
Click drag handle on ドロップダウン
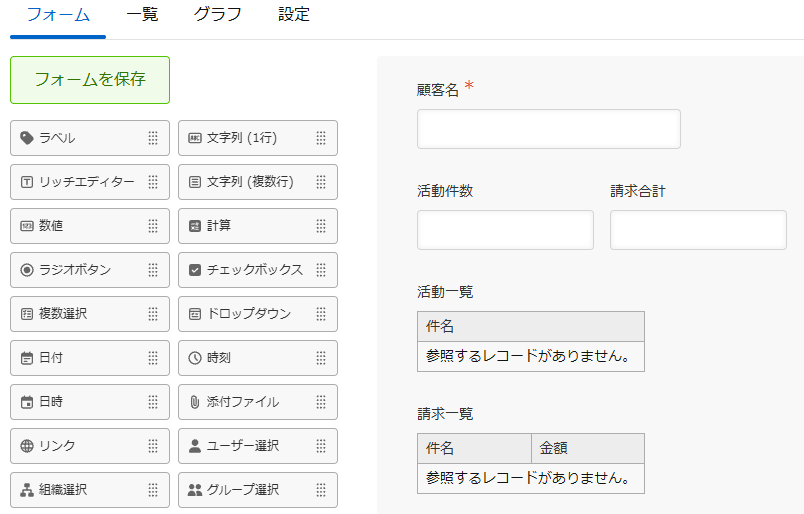321,314
